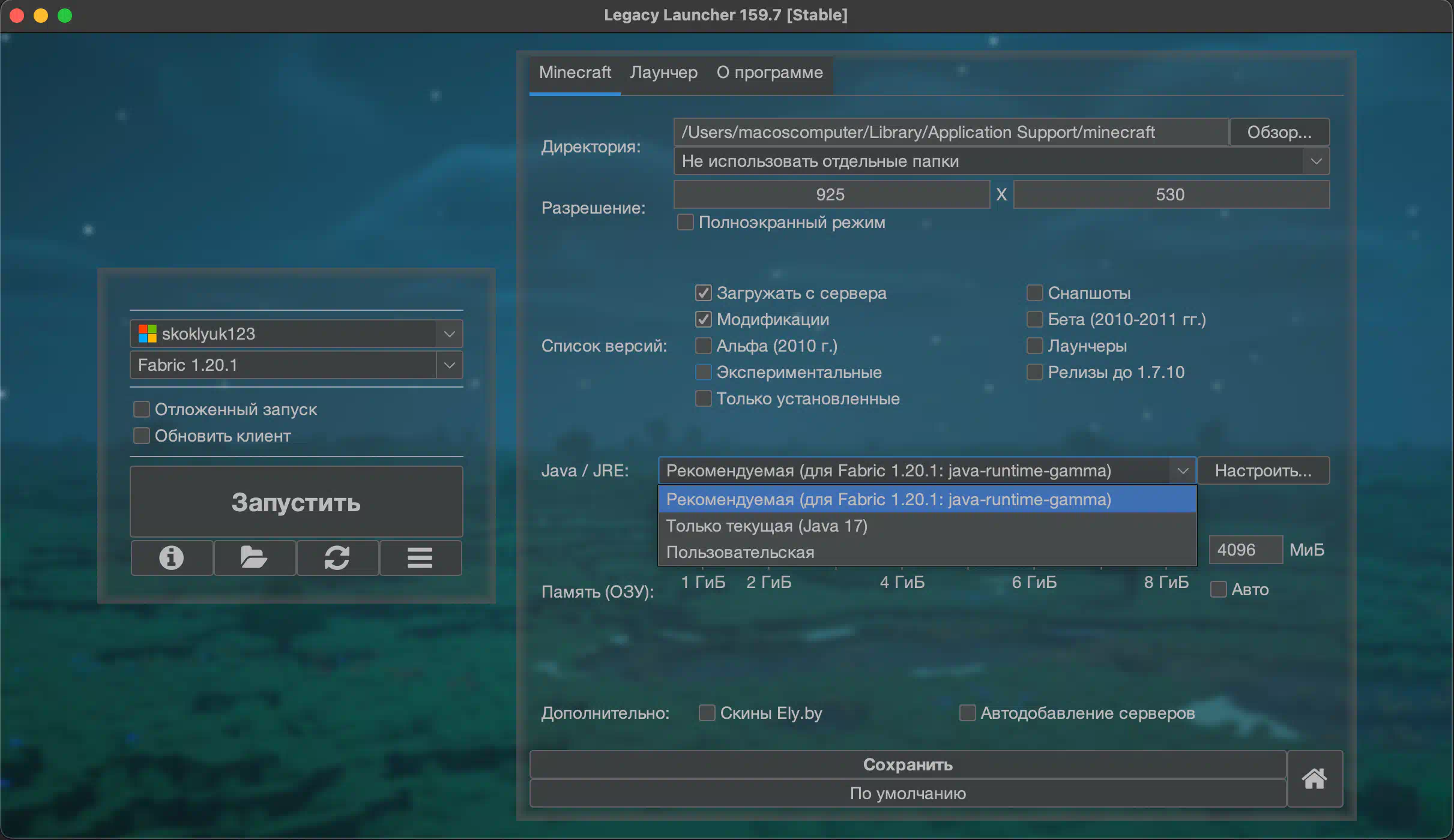Enable Полноэкранный режим checkbox

pyautogui.click(x=685, y=222)
